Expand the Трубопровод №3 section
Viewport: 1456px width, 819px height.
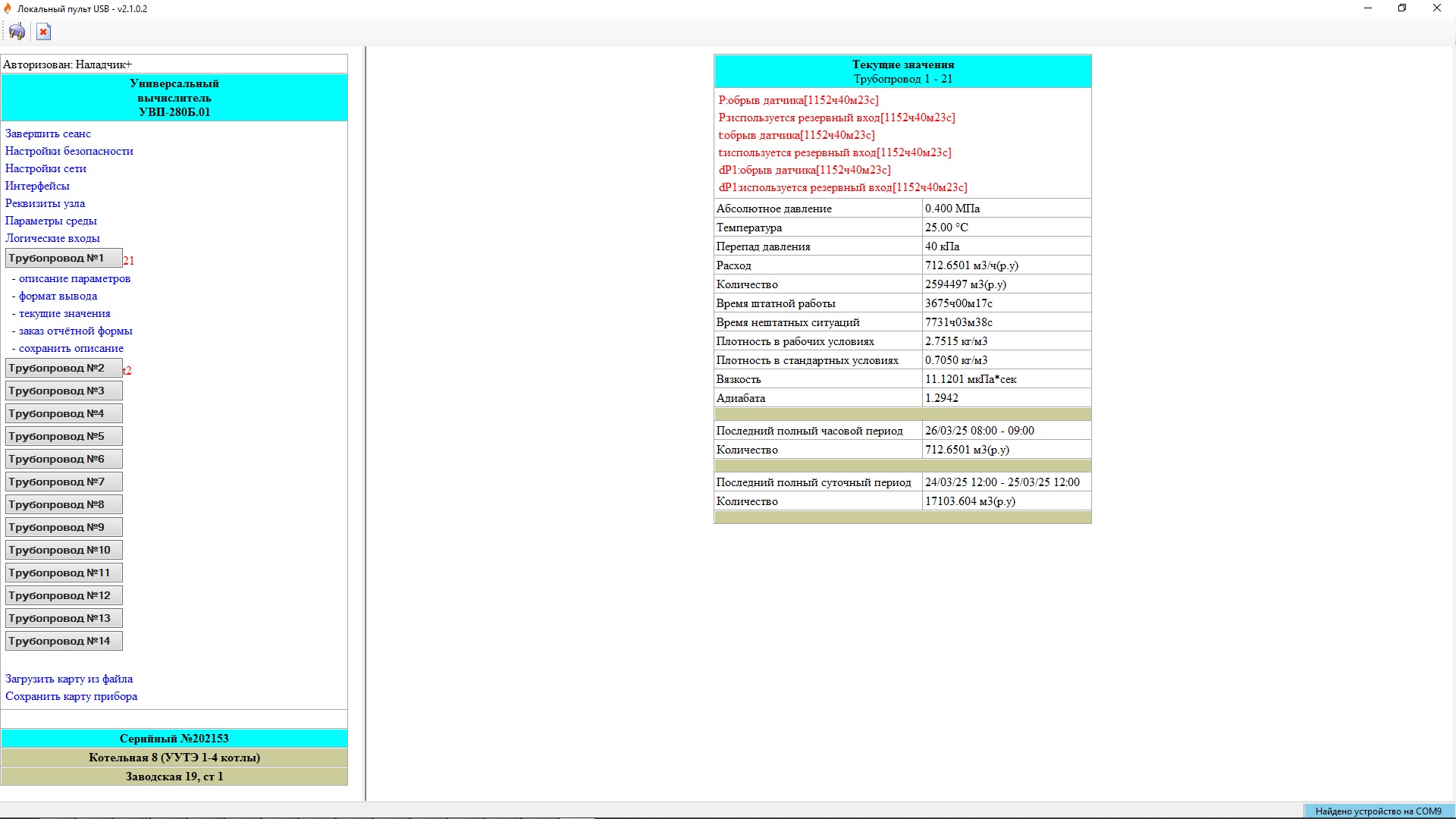point(64,391)
